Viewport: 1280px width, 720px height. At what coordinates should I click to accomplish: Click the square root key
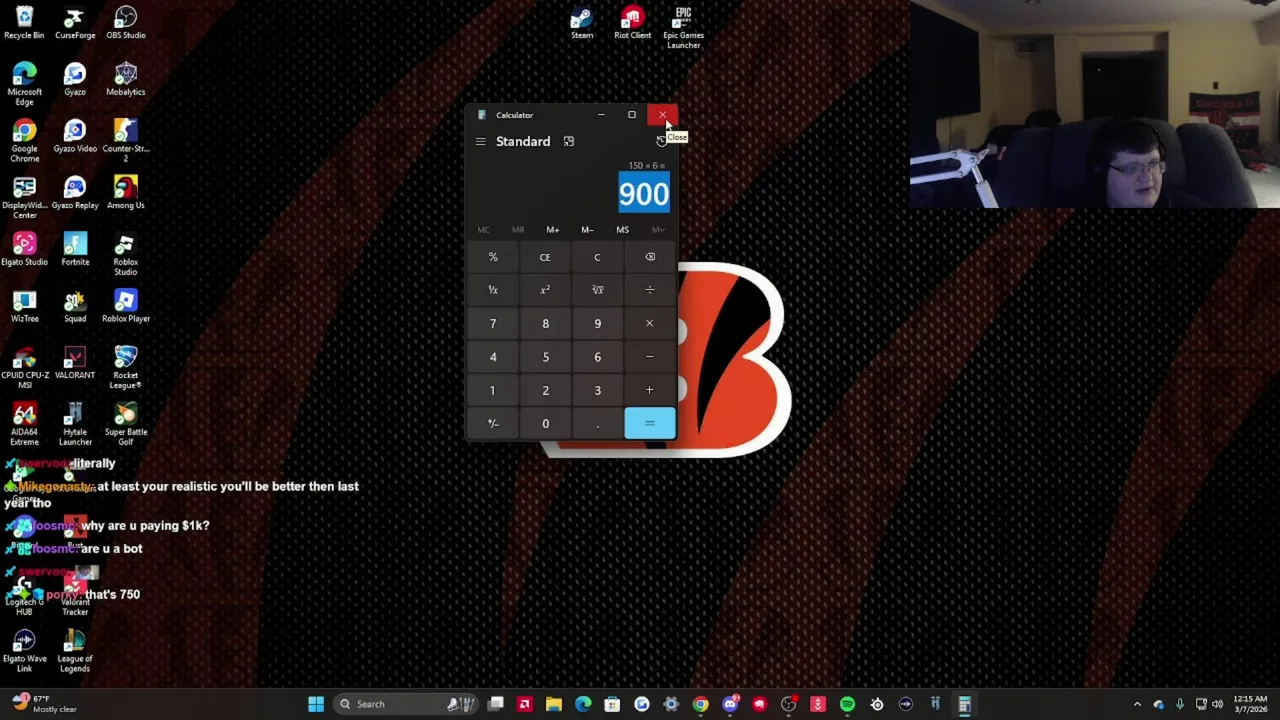point(597,290)
